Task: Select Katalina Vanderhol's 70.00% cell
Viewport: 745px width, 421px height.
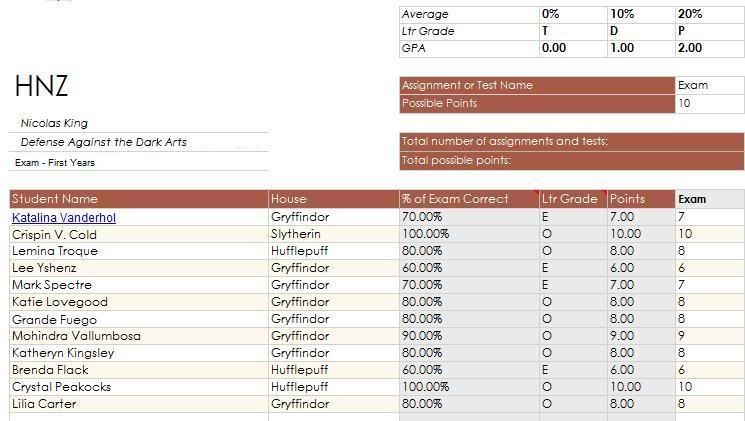Action: pyautogui.click(x=469, y=217)
